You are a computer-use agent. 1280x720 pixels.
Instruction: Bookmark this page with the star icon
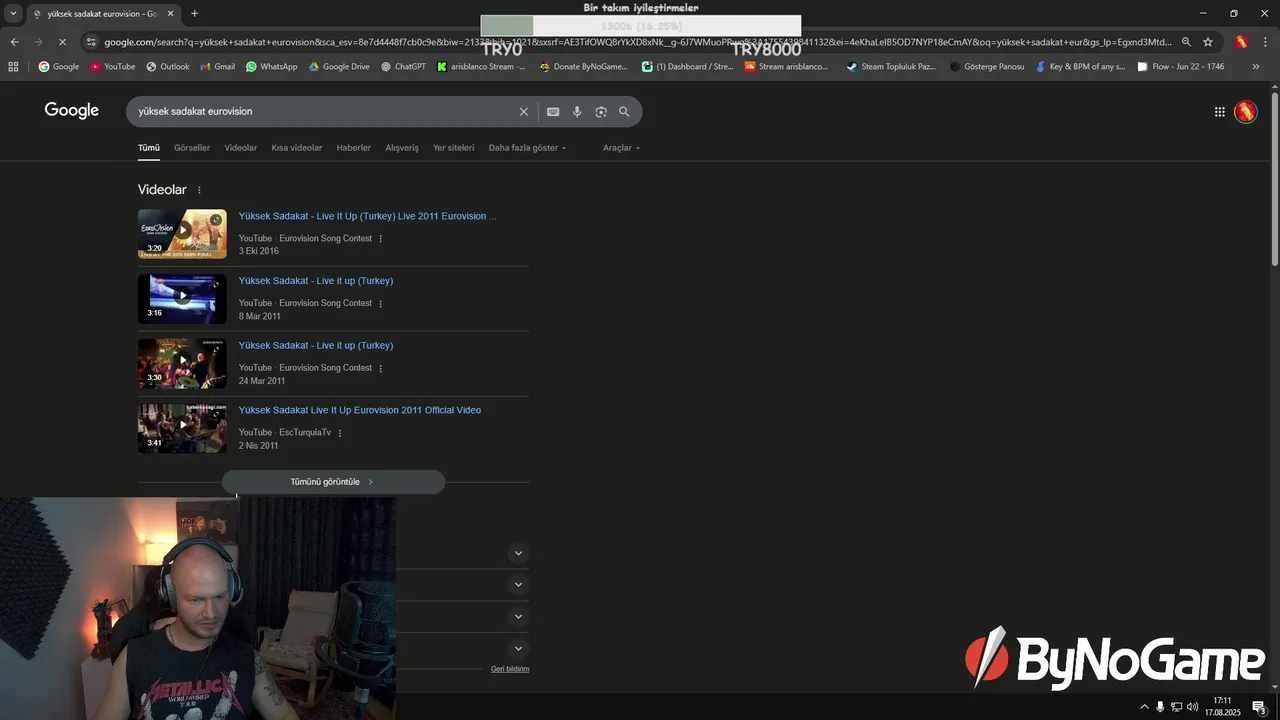pyautogui.click(x=1208, y=42)
